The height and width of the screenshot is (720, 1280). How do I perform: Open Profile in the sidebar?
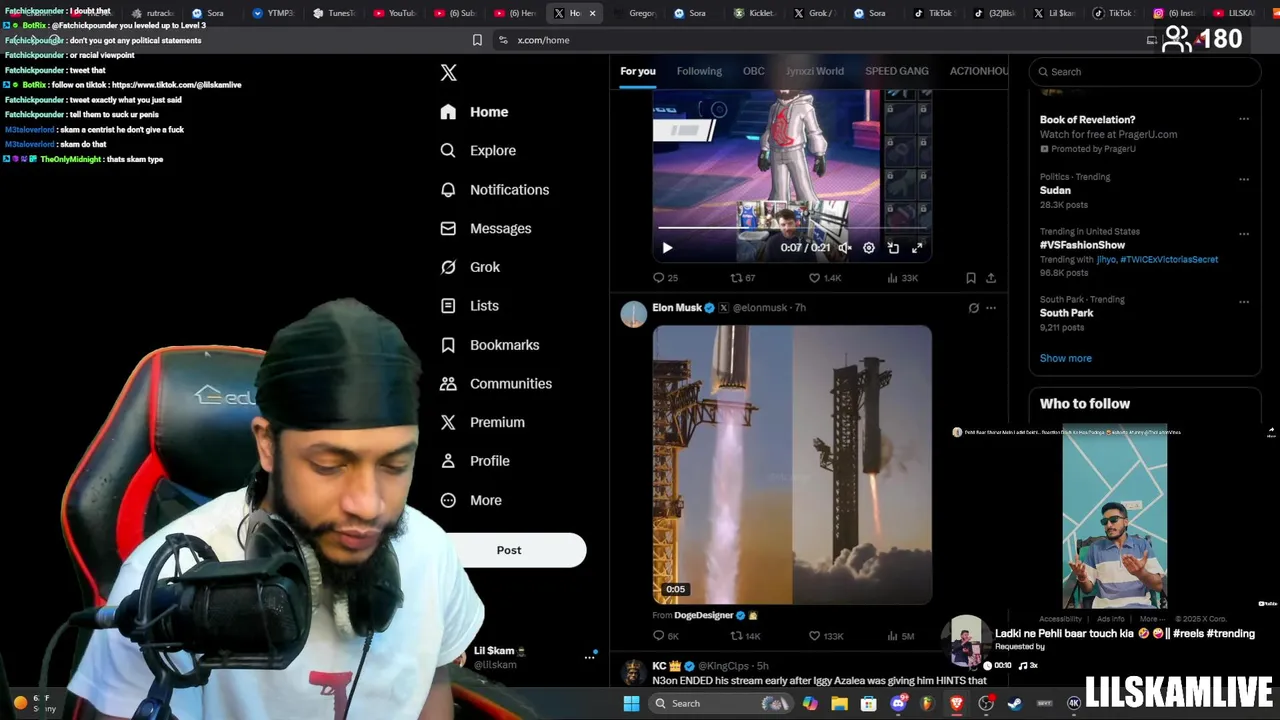(476, 461)
